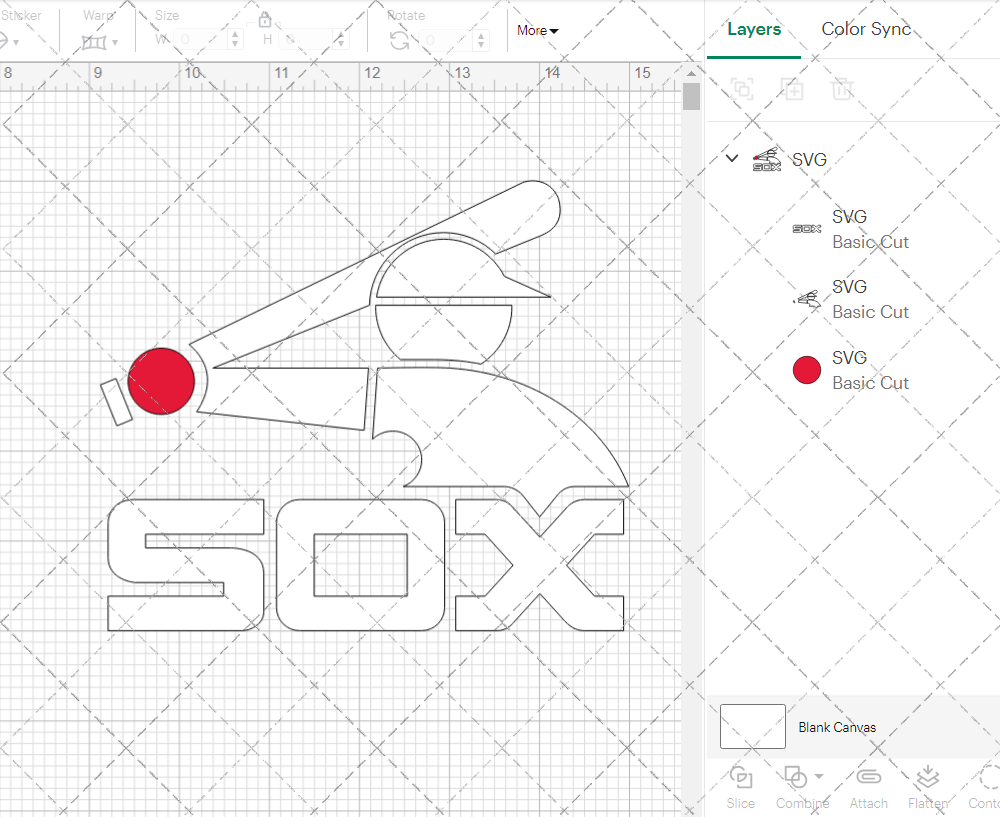
Task: Click the small rectangle left of ball
Action: [x=117, y=402]
